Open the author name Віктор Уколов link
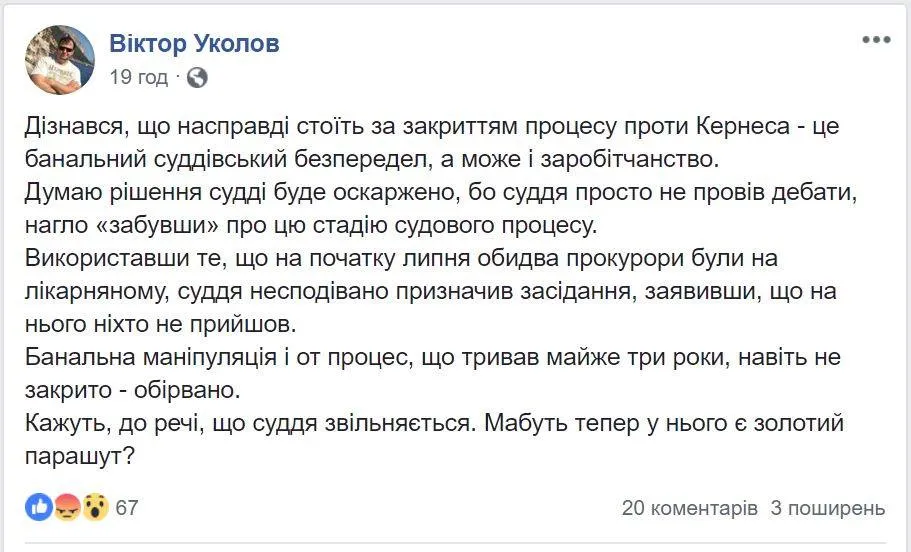Viewport: 911px width, 552px height. tap(194, 44)
